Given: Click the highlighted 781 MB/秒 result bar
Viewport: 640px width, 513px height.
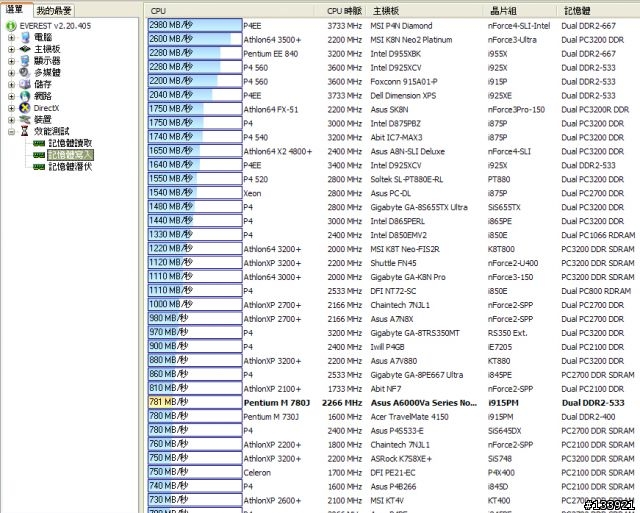Looking at the screenshot, I should [195, 402].
